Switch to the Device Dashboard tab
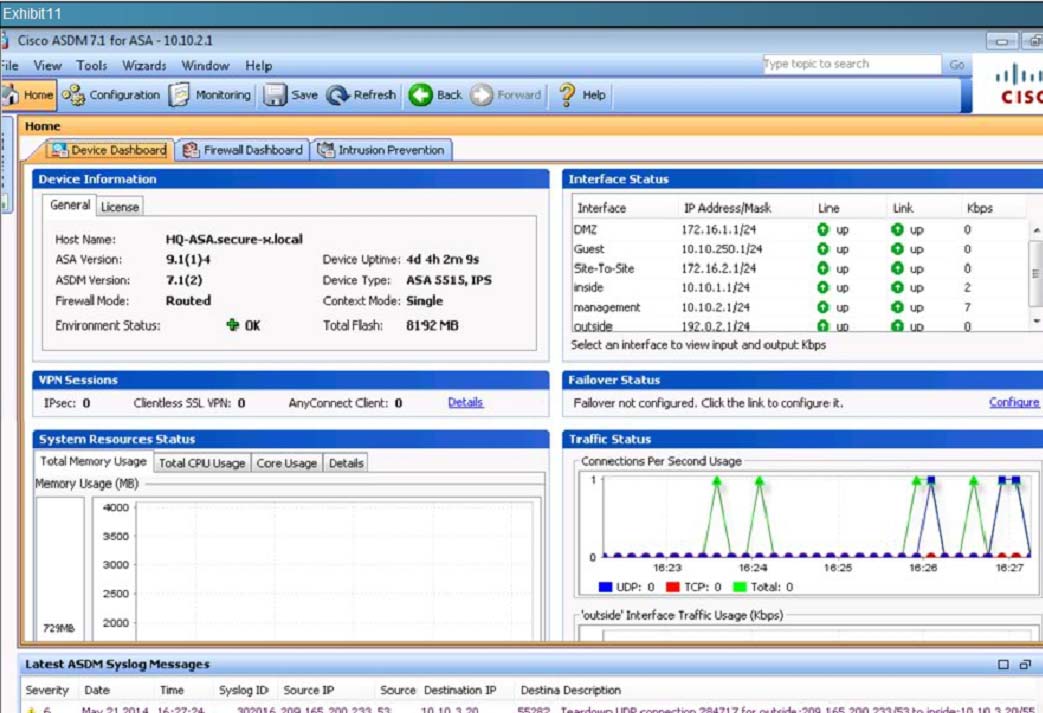Image resolution: width=1043 pixels, height=713 pixels. click(110, 150)
